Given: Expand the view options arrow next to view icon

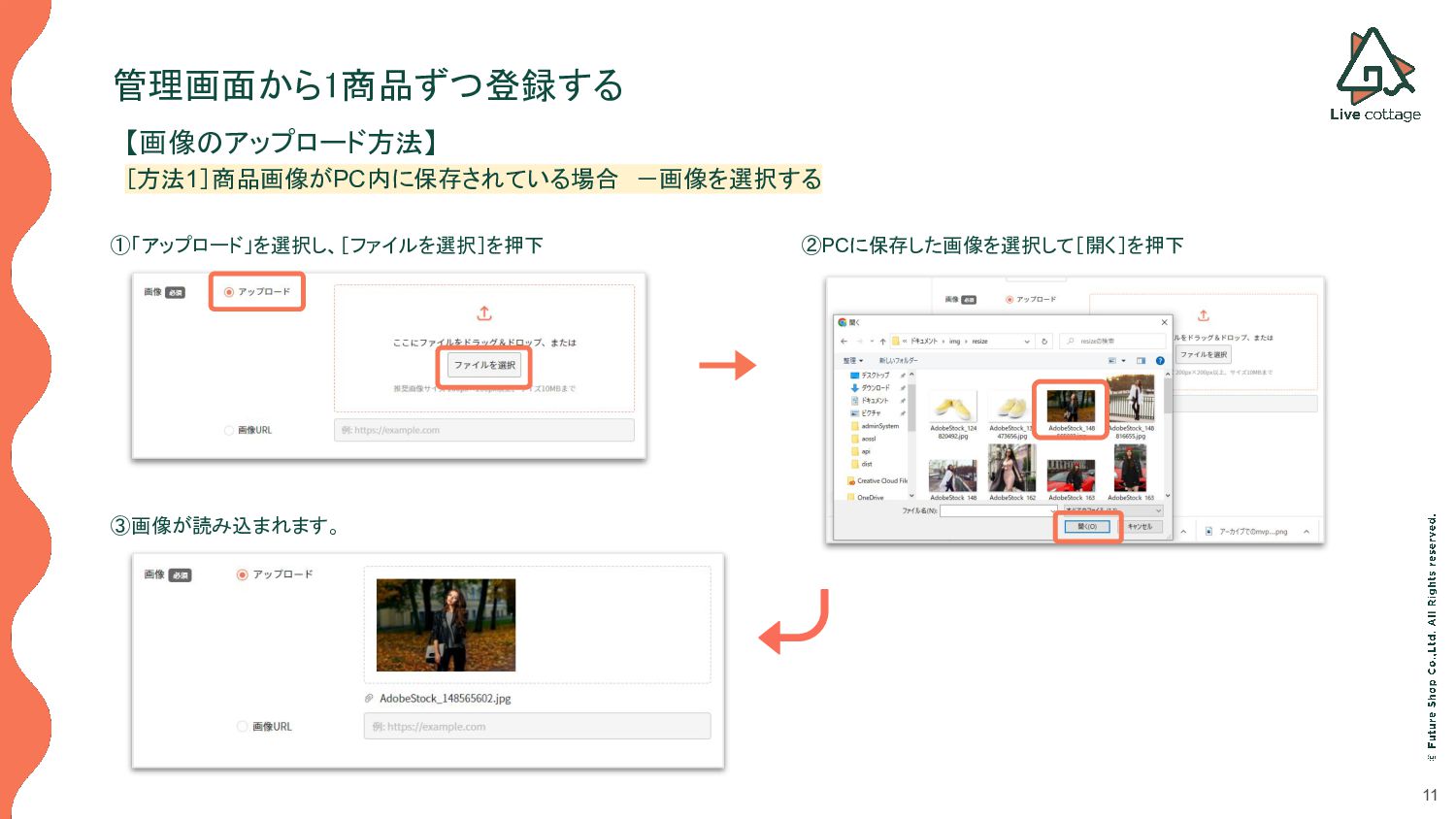Looking at the screenshot, I should pyautogui.click(x=1123, y=360).
